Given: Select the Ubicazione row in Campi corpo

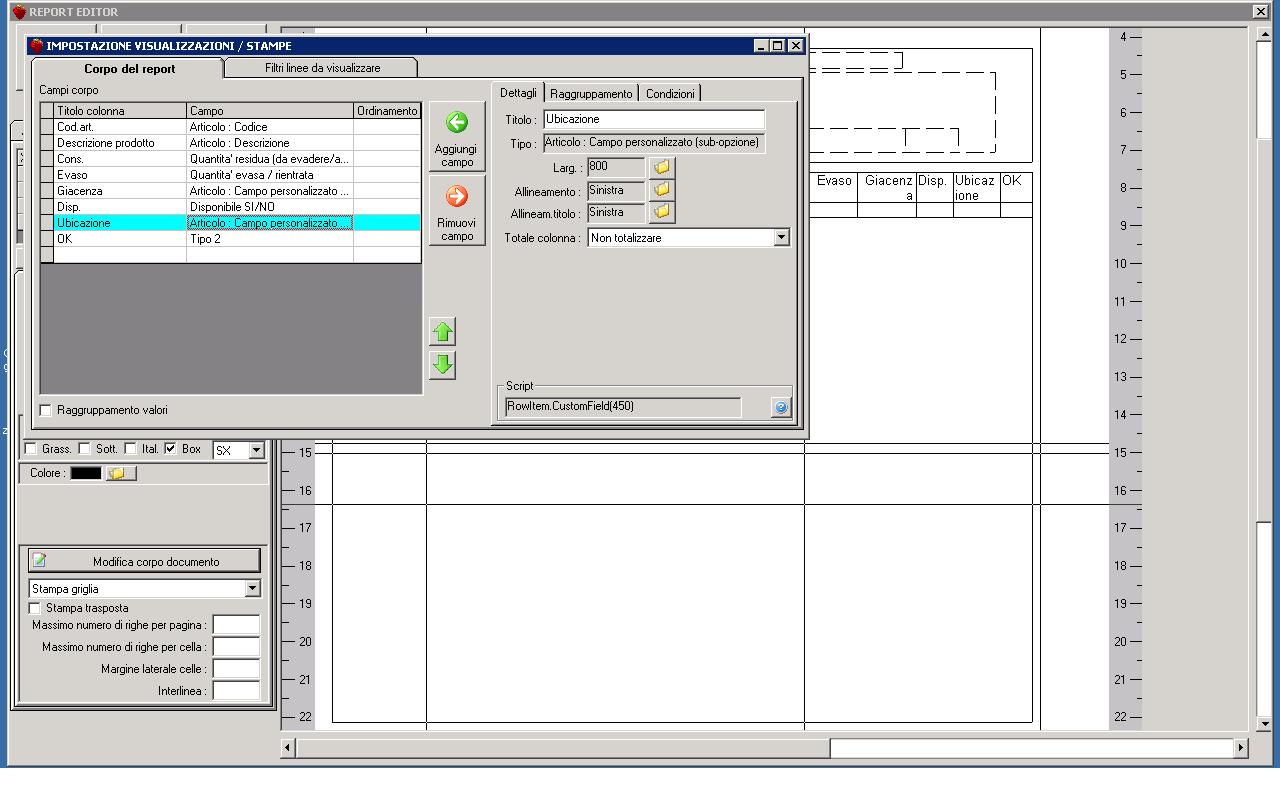Looking at the screenshot, I should 230,223.
